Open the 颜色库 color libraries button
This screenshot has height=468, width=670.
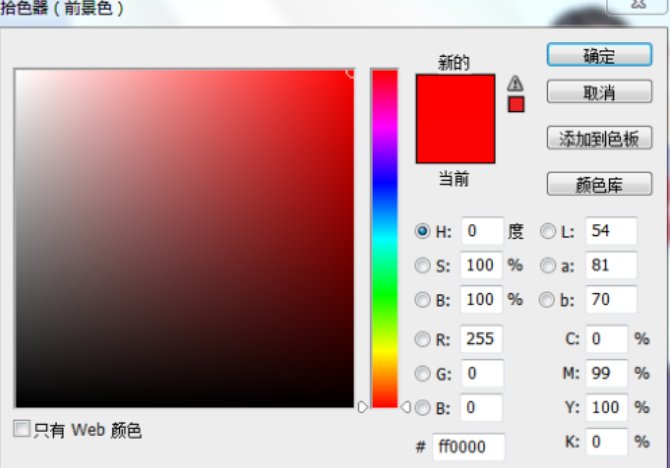pyautogui.click(x=599, y=184)
